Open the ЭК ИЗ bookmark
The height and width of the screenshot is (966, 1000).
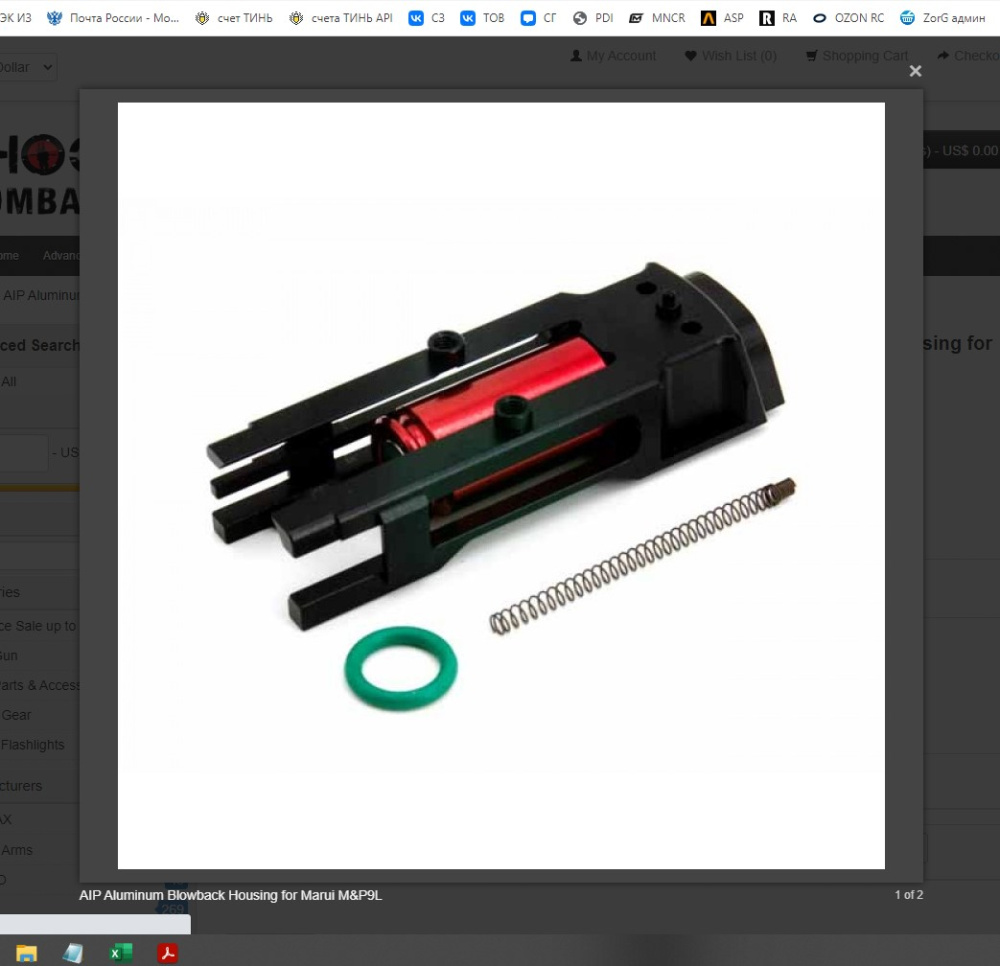(16, 18)
